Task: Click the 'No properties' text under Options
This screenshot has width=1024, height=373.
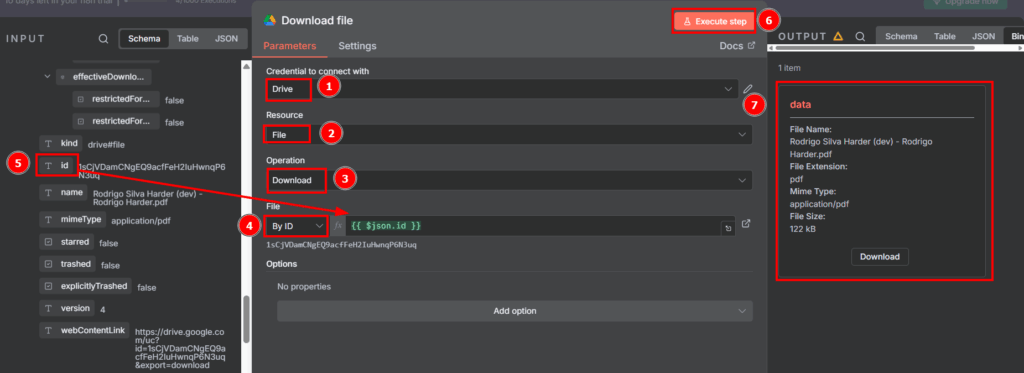Action: coord(304,286)
